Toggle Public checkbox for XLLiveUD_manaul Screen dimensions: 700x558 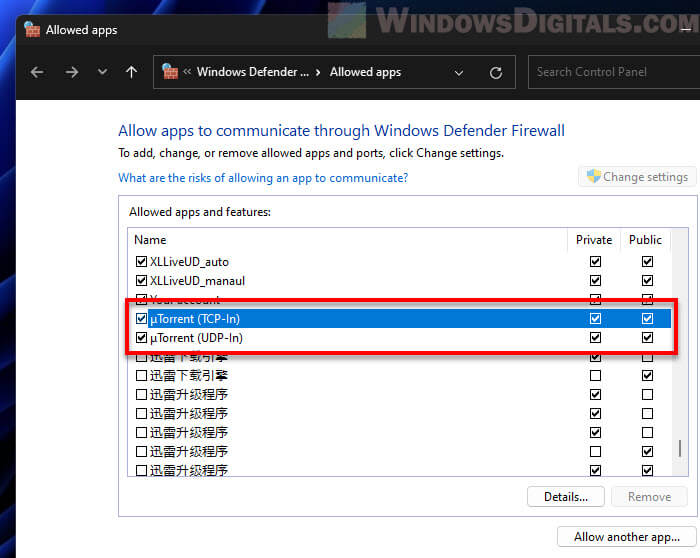pos(647,280)
